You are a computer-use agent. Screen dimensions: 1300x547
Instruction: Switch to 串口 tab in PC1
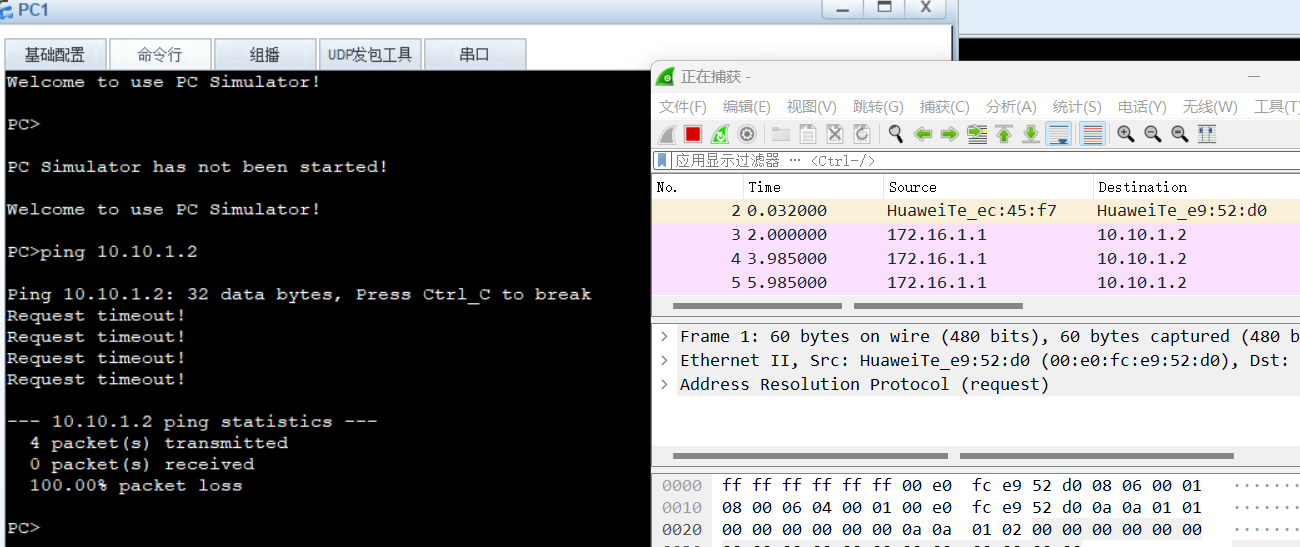coord(475,55)
